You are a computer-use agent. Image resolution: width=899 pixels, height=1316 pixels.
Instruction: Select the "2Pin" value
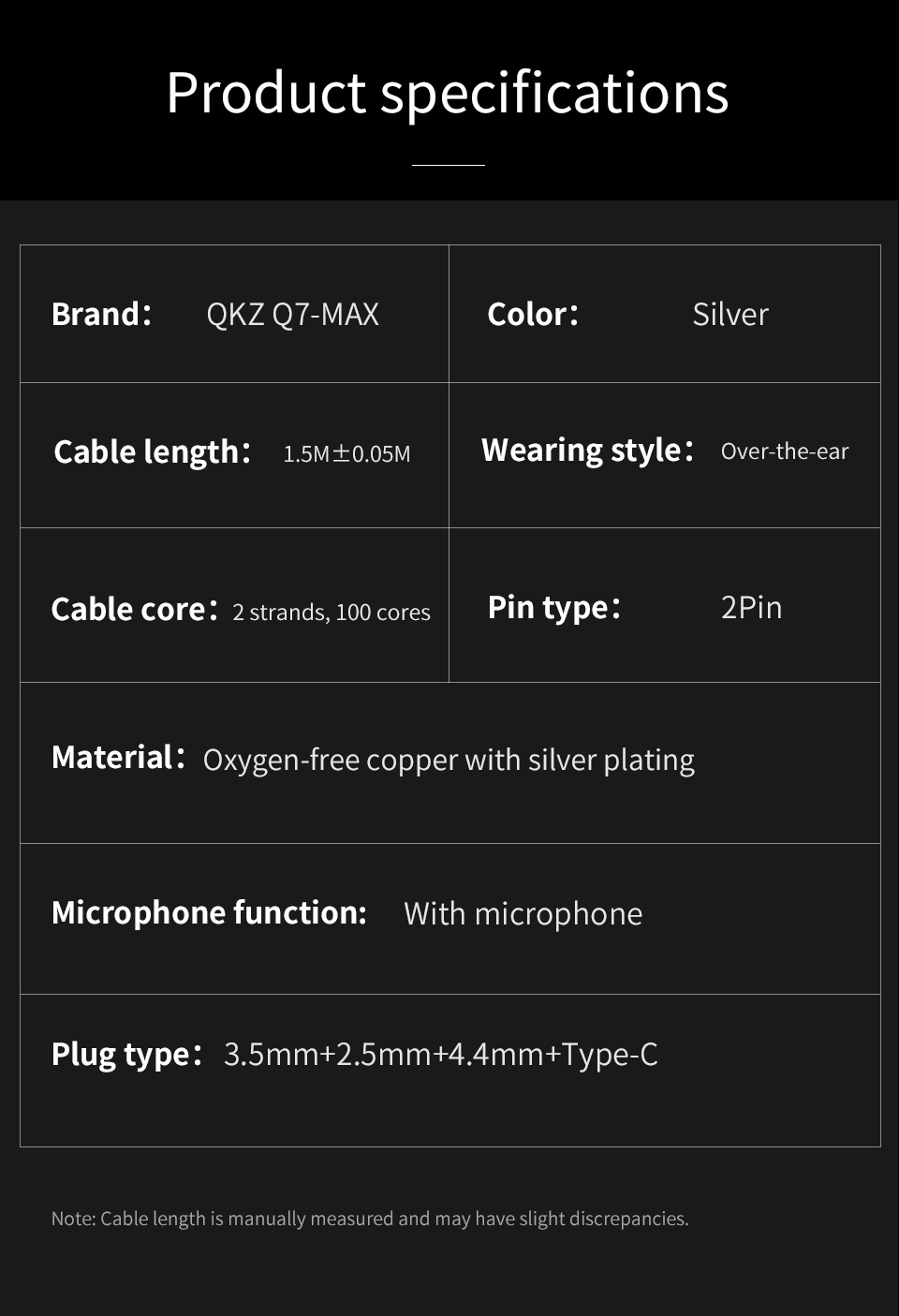click(x=751, y=608)
